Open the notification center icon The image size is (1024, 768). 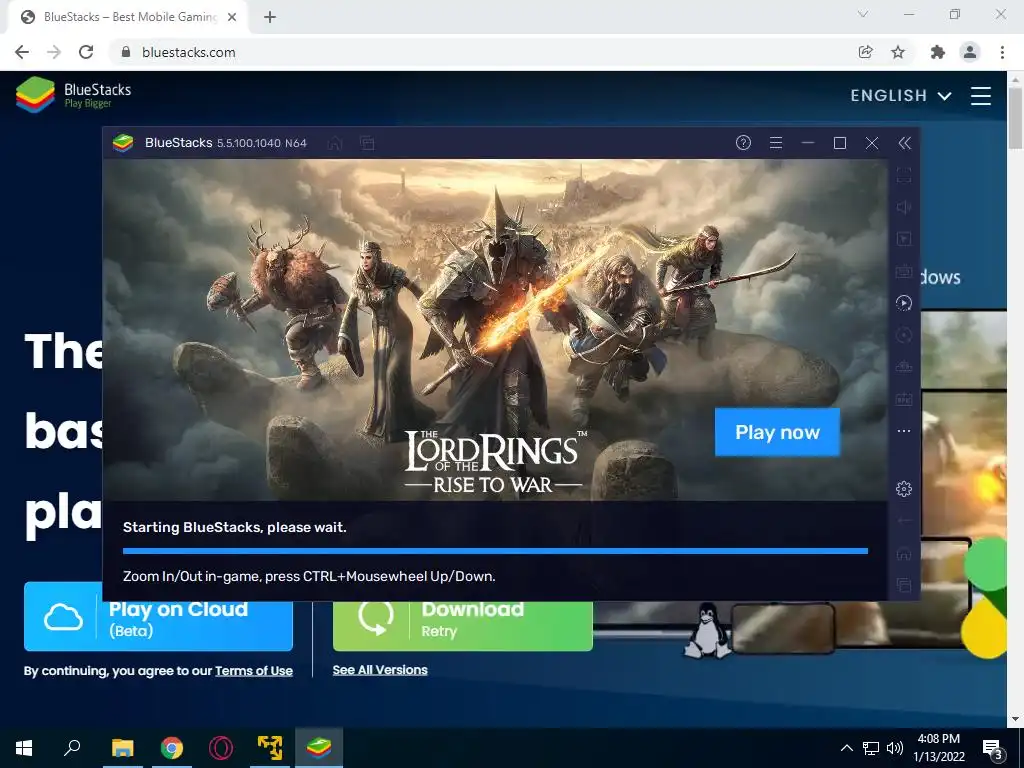[x=993, y=749]
